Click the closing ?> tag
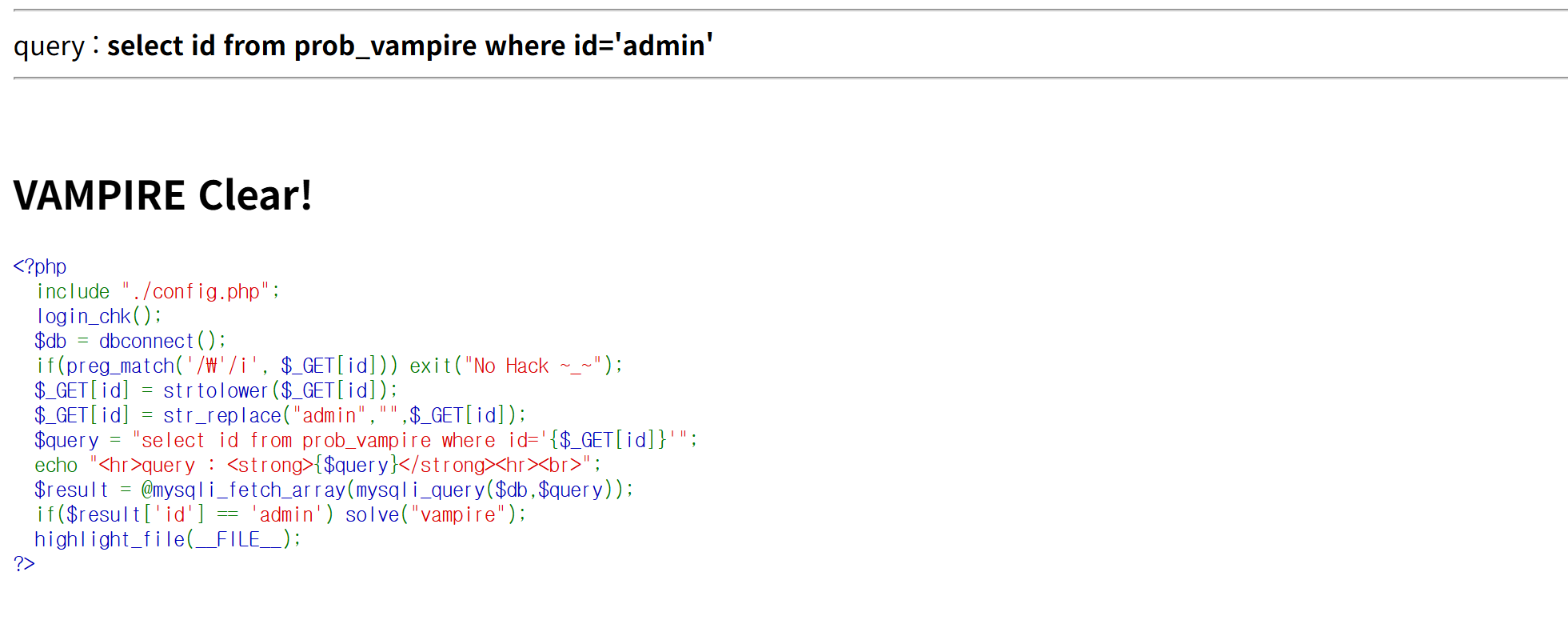Screen dimensions: 1568x640 pyautogui.click(x=24, y=564)
